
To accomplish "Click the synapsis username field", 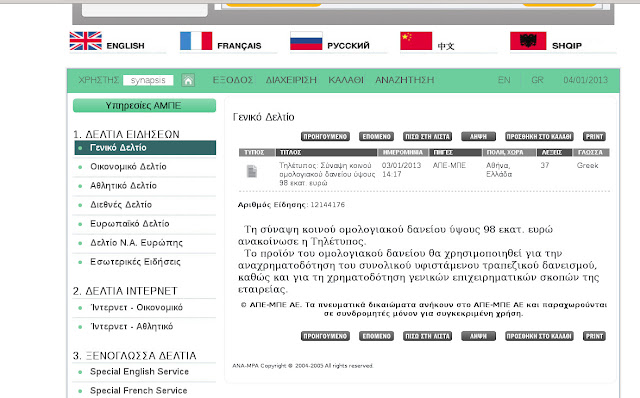I will pyautogui.click(x=148, y=80).
